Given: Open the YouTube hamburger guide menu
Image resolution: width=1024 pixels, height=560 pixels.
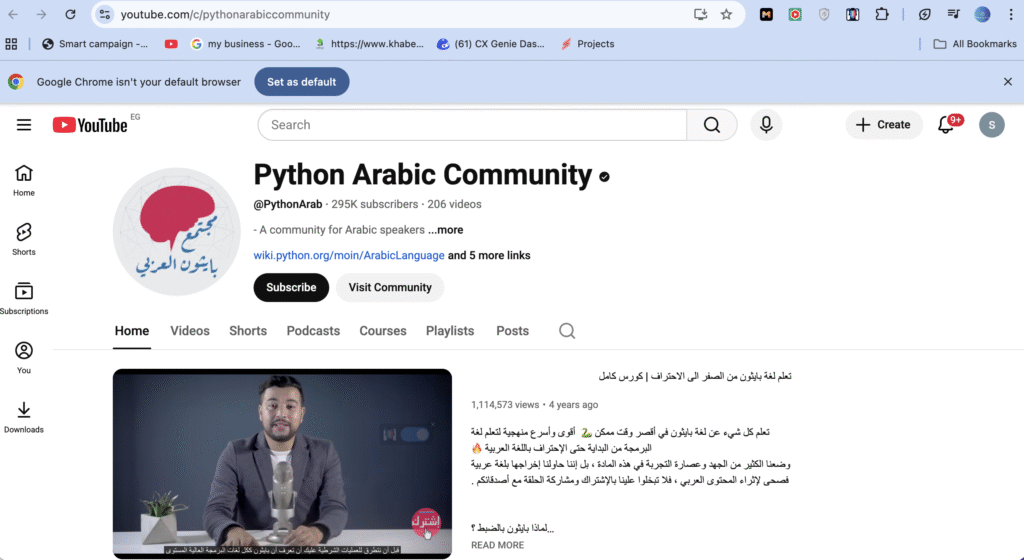Looking at the screenshot, I should click(x=24, y=125).
